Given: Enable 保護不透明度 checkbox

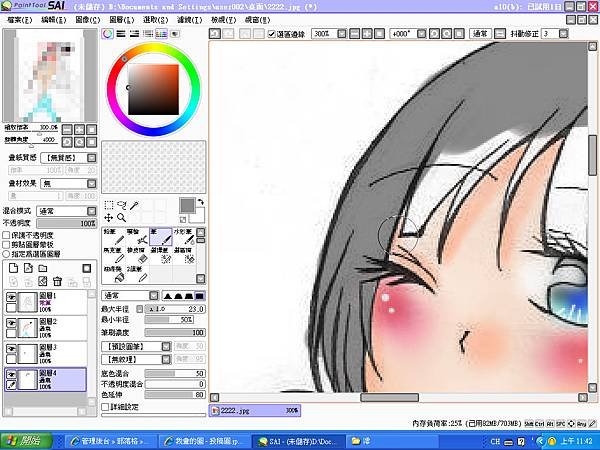Looking at the screenshot, I should click(x=7, y=235).
